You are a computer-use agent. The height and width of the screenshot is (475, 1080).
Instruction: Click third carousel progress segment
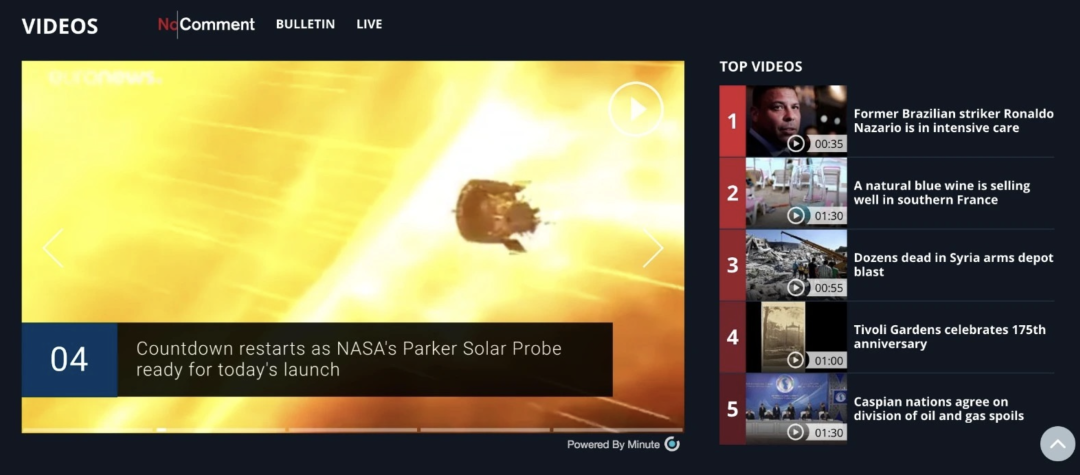pos(353,430)
